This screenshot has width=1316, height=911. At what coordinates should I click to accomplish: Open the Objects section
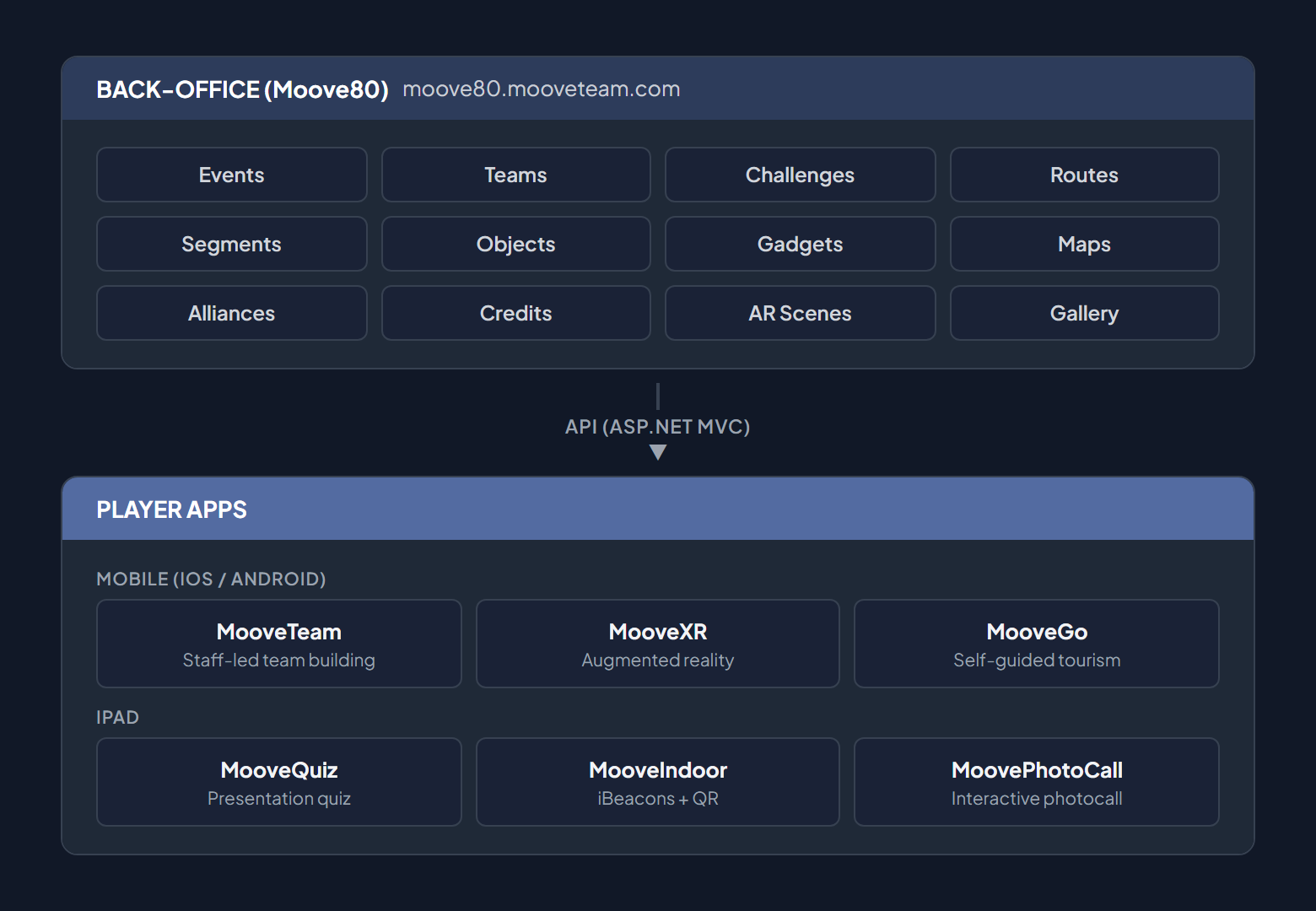pos(515,244)
